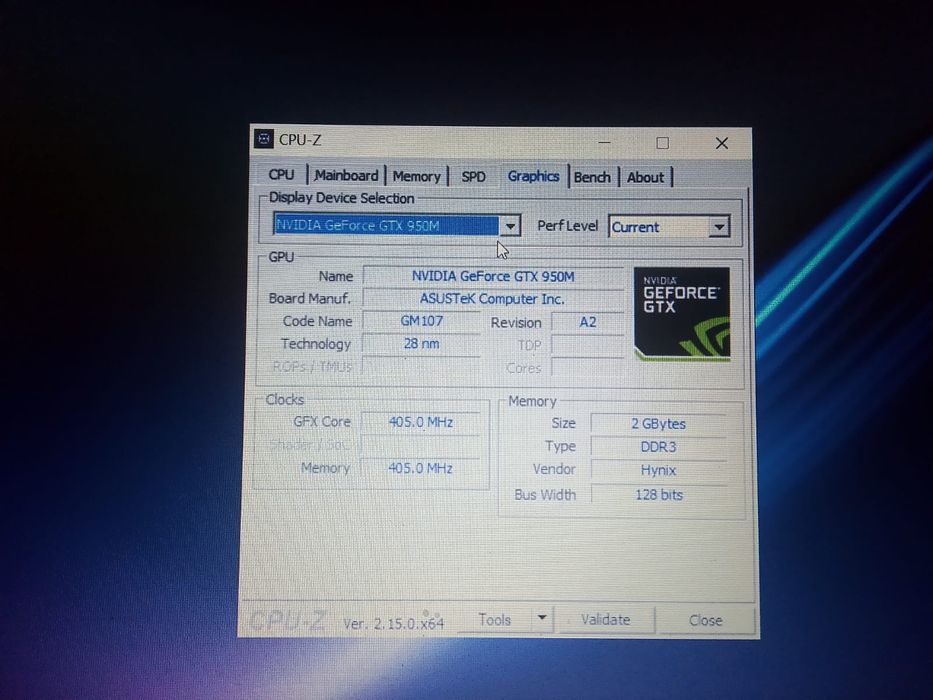933x700 pixels.
Task: Click the GFX Core 405.0 MHz value
Action: coord(421,422)
